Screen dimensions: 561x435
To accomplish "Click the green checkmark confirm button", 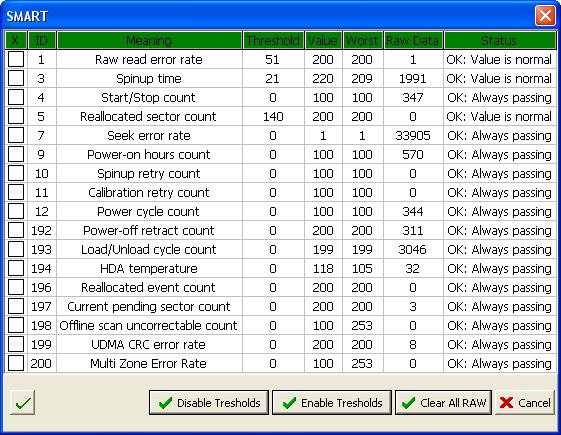I will pyautogui.click(x=22, y=403).
